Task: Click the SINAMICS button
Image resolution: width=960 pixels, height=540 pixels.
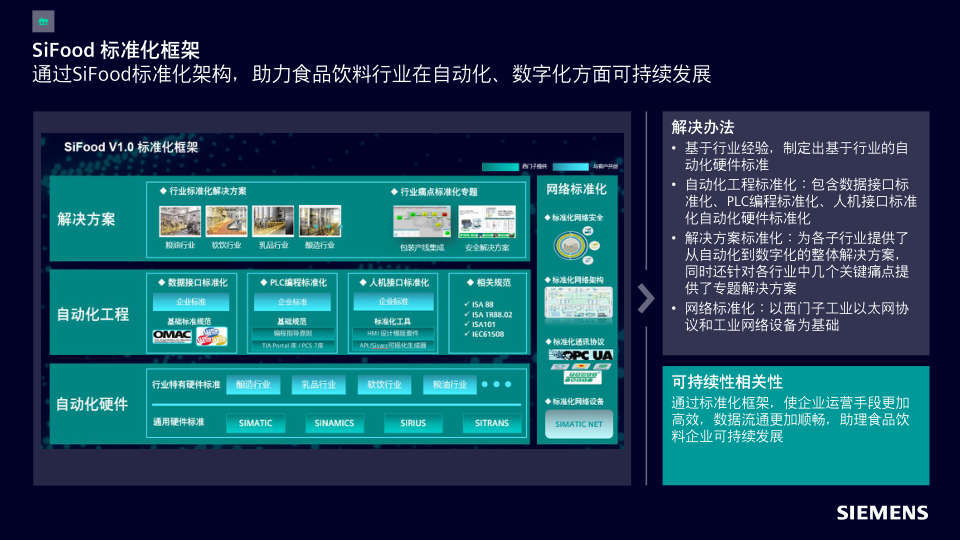Action: [x=334, y=423]
